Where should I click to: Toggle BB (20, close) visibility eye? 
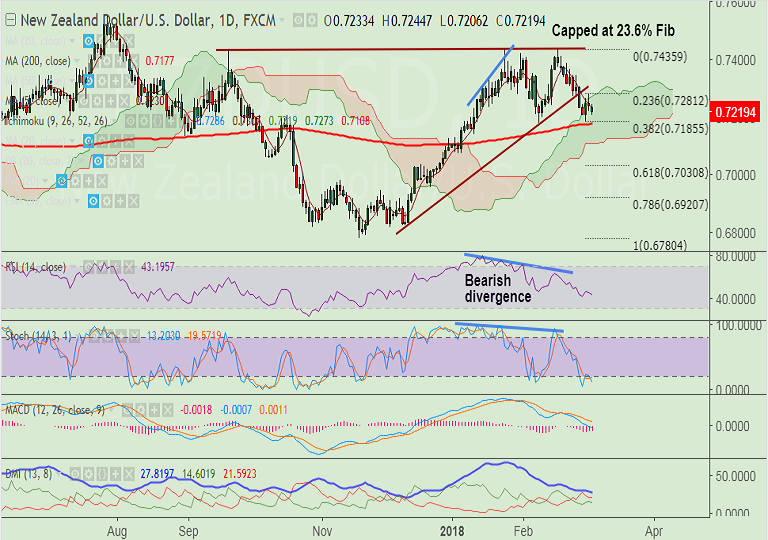pyautogui.click(x=98, y=161)
